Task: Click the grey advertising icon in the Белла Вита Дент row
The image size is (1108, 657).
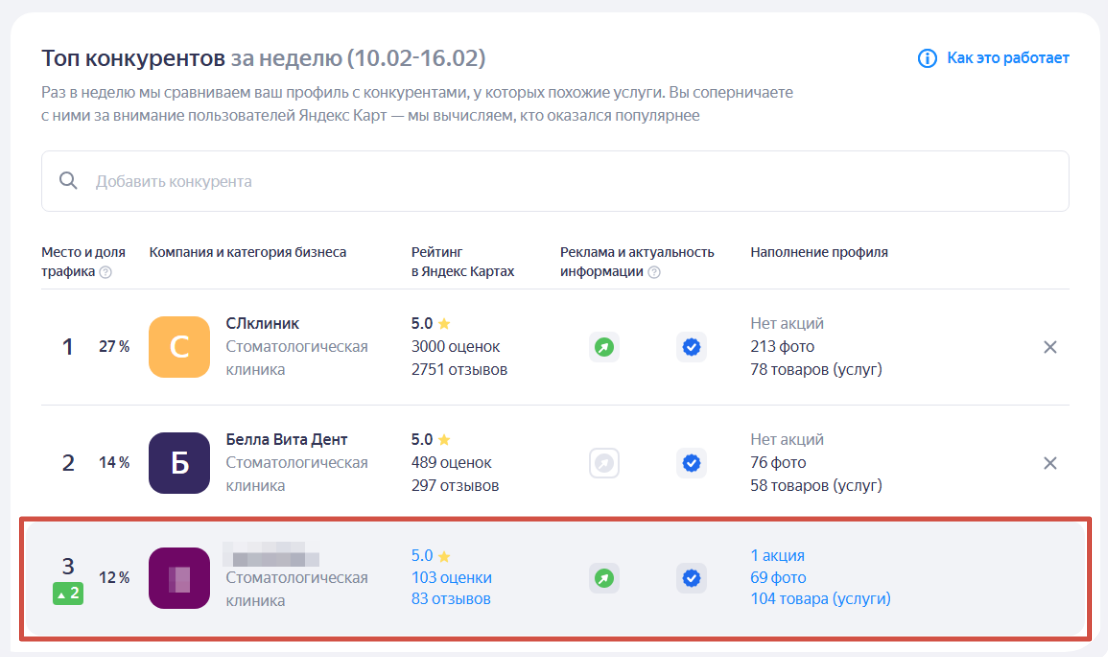Action: click(x=604, y=463)
